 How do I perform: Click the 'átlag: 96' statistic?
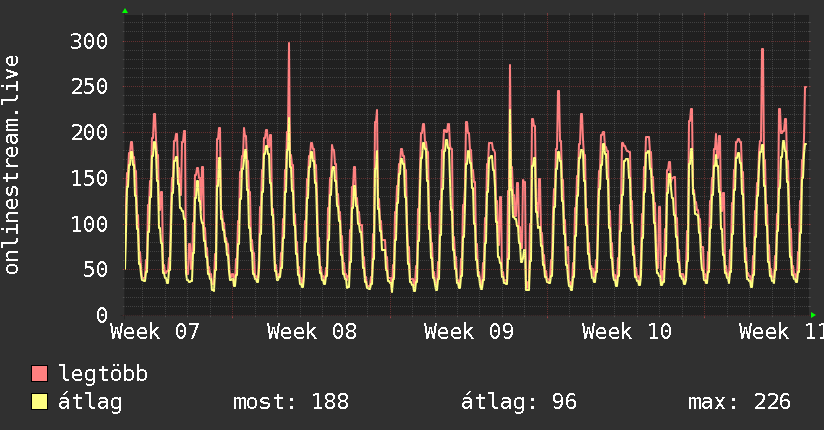(x=518, y=402)
